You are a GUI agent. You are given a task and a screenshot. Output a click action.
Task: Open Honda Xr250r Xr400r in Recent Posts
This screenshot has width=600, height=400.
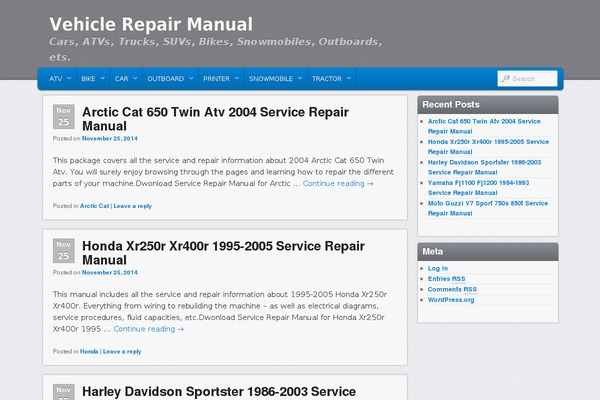tap(488, 147)
